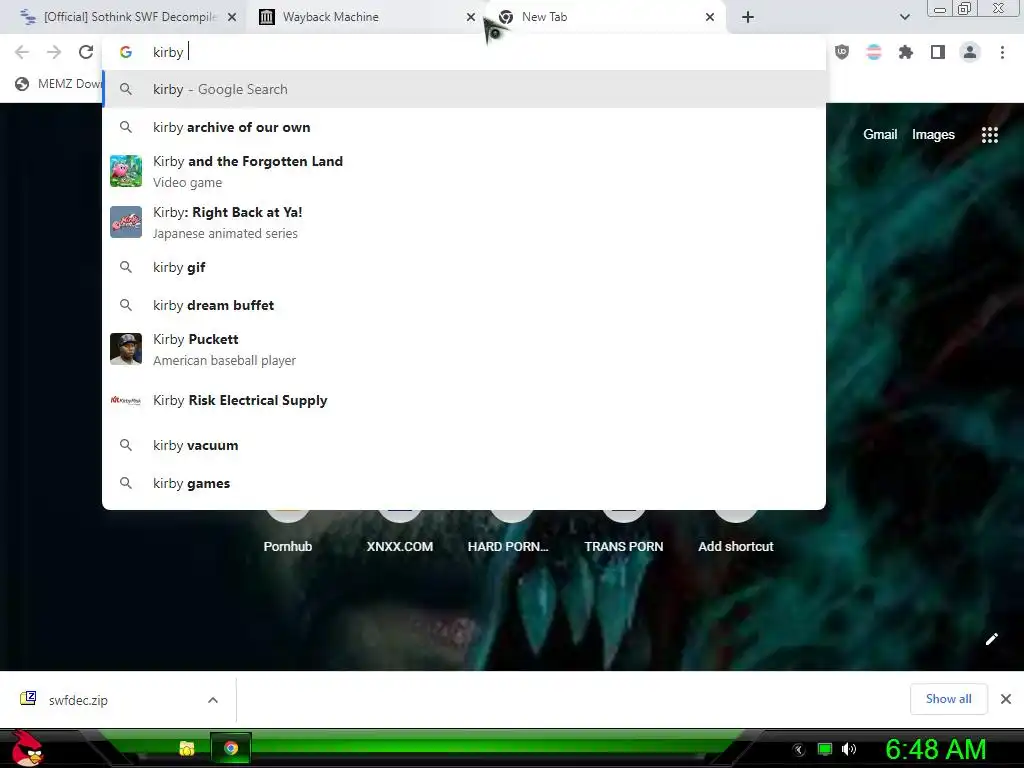The height and width of the screenshot is (768, 1024).
Task: Open the tab search chevron
Action: point(904,17)
